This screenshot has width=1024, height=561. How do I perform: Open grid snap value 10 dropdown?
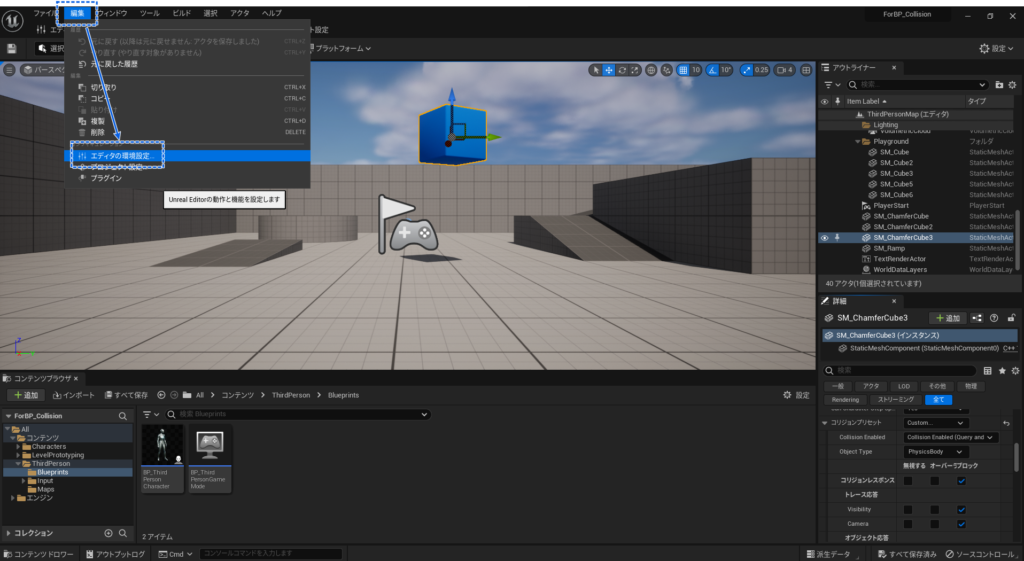click(696, 70)
